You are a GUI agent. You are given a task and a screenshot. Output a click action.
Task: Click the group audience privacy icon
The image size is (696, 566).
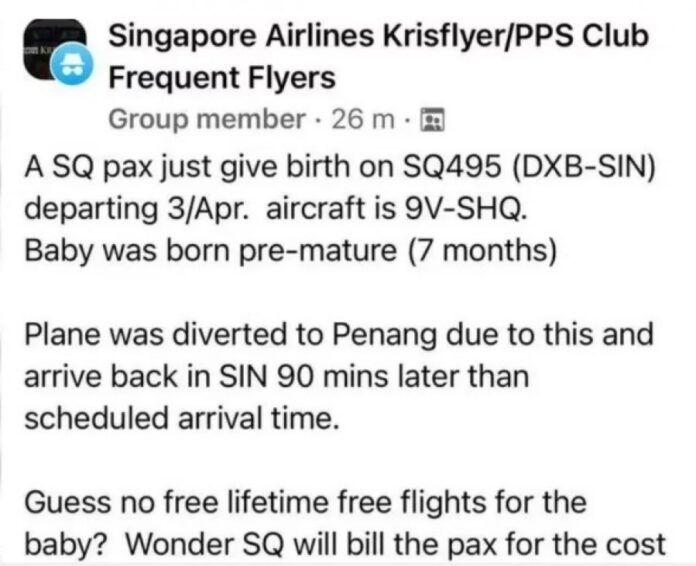(432, 120)
